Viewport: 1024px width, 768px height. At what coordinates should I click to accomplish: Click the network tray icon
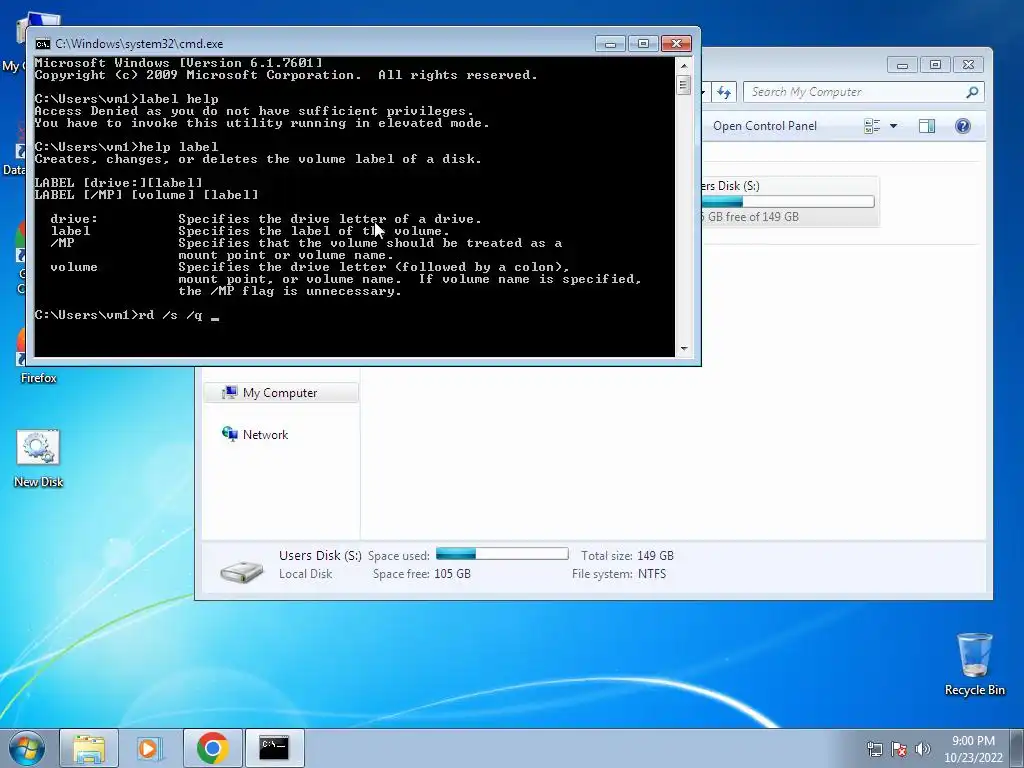(874, 749)
